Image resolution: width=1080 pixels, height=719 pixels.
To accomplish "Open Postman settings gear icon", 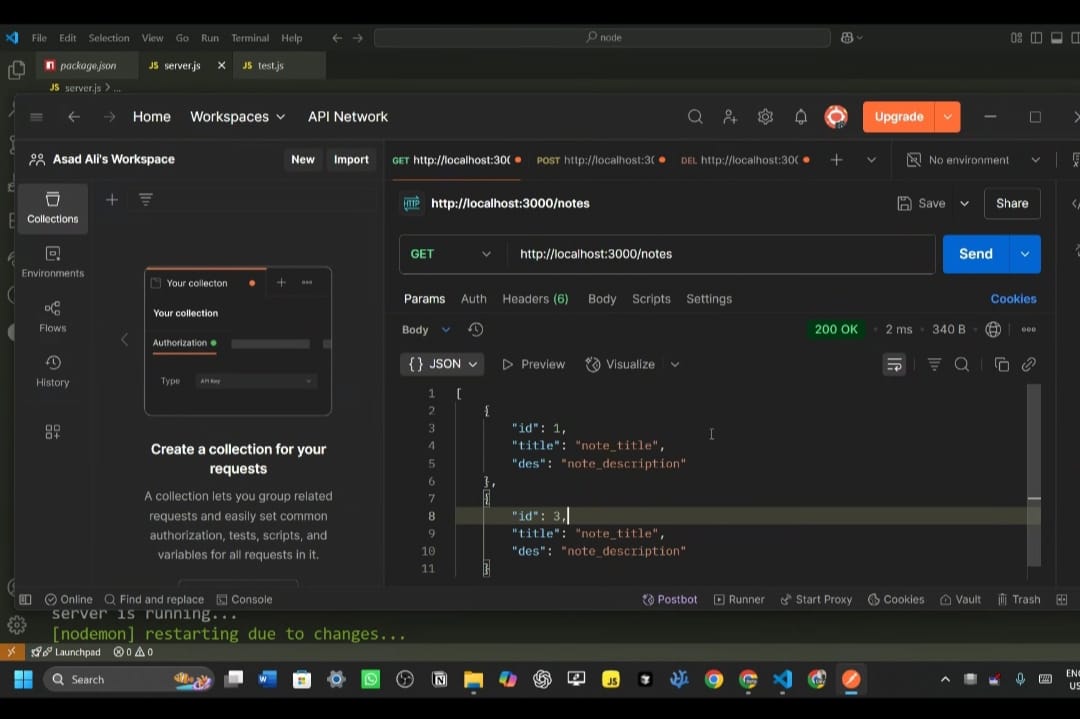I will (765, 116).
